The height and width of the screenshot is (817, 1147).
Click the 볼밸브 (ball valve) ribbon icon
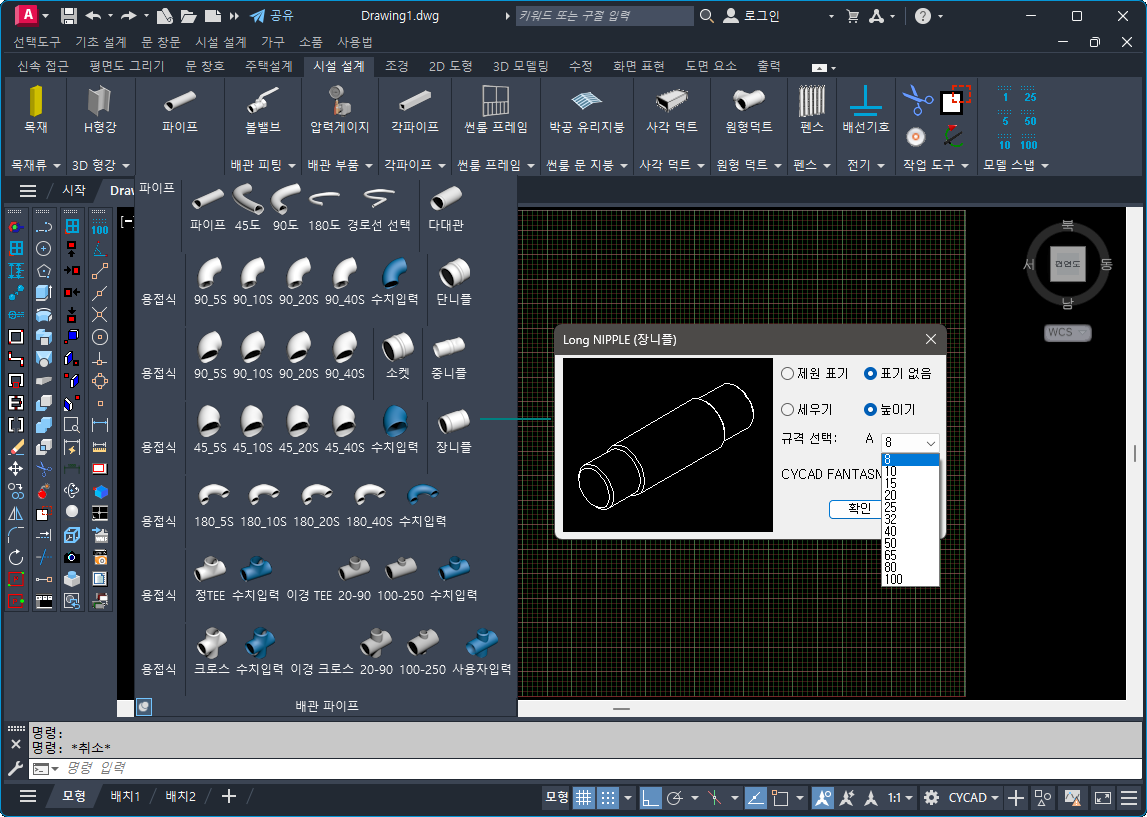coord(263,103)
